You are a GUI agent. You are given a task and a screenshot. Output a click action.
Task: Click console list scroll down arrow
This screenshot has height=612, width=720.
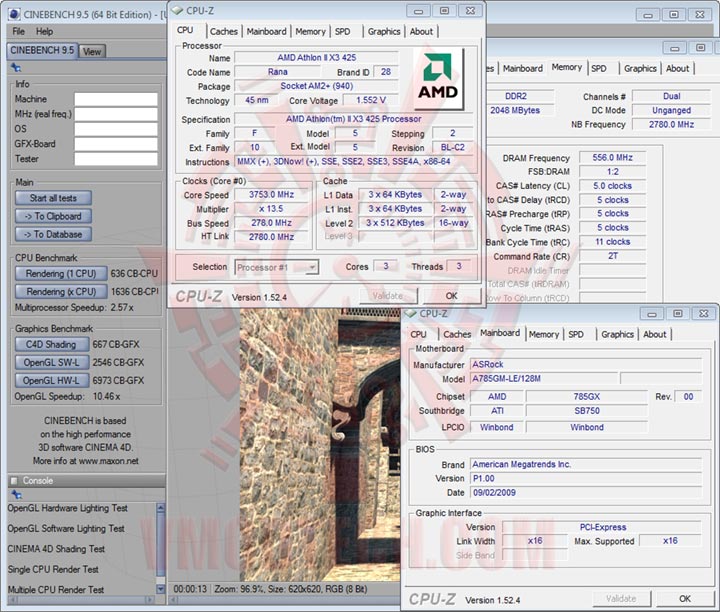161,589
